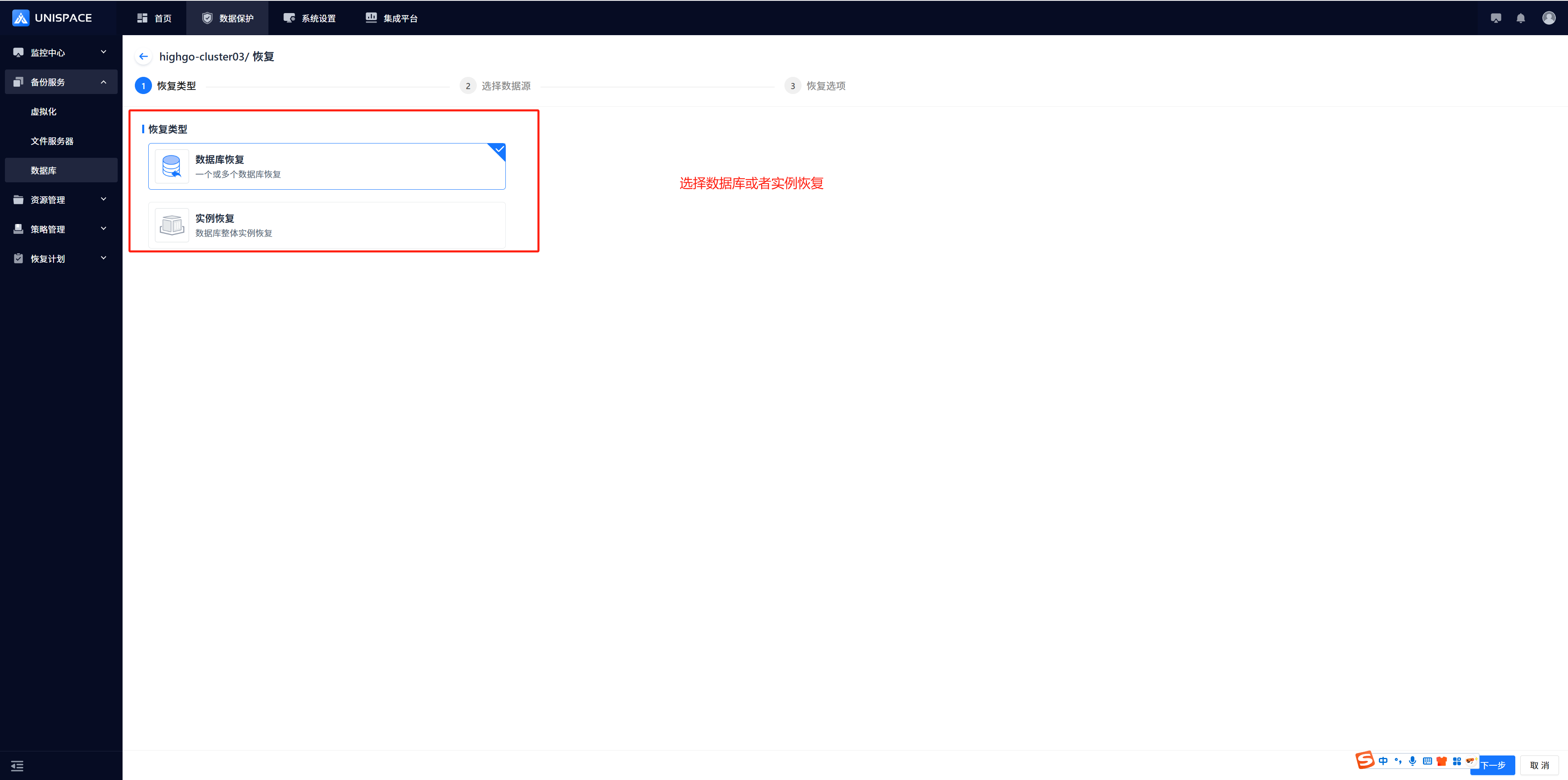
Task: Open the user avatar icon
Action: coord(1548,18)
